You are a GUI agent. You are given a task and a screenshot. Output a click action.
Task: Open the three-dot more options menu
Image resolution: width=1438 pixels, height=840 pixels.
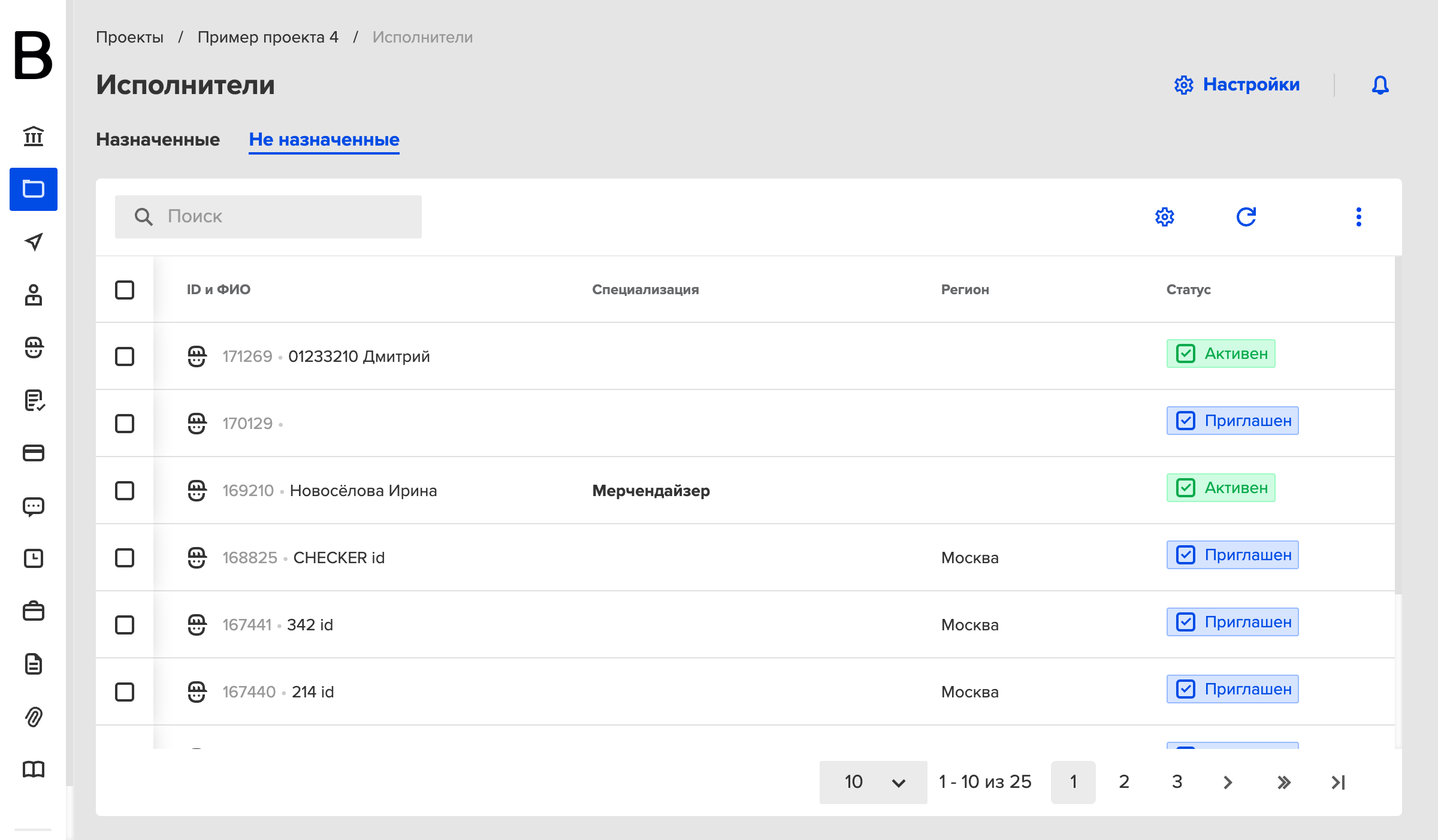click(1359, 216)
